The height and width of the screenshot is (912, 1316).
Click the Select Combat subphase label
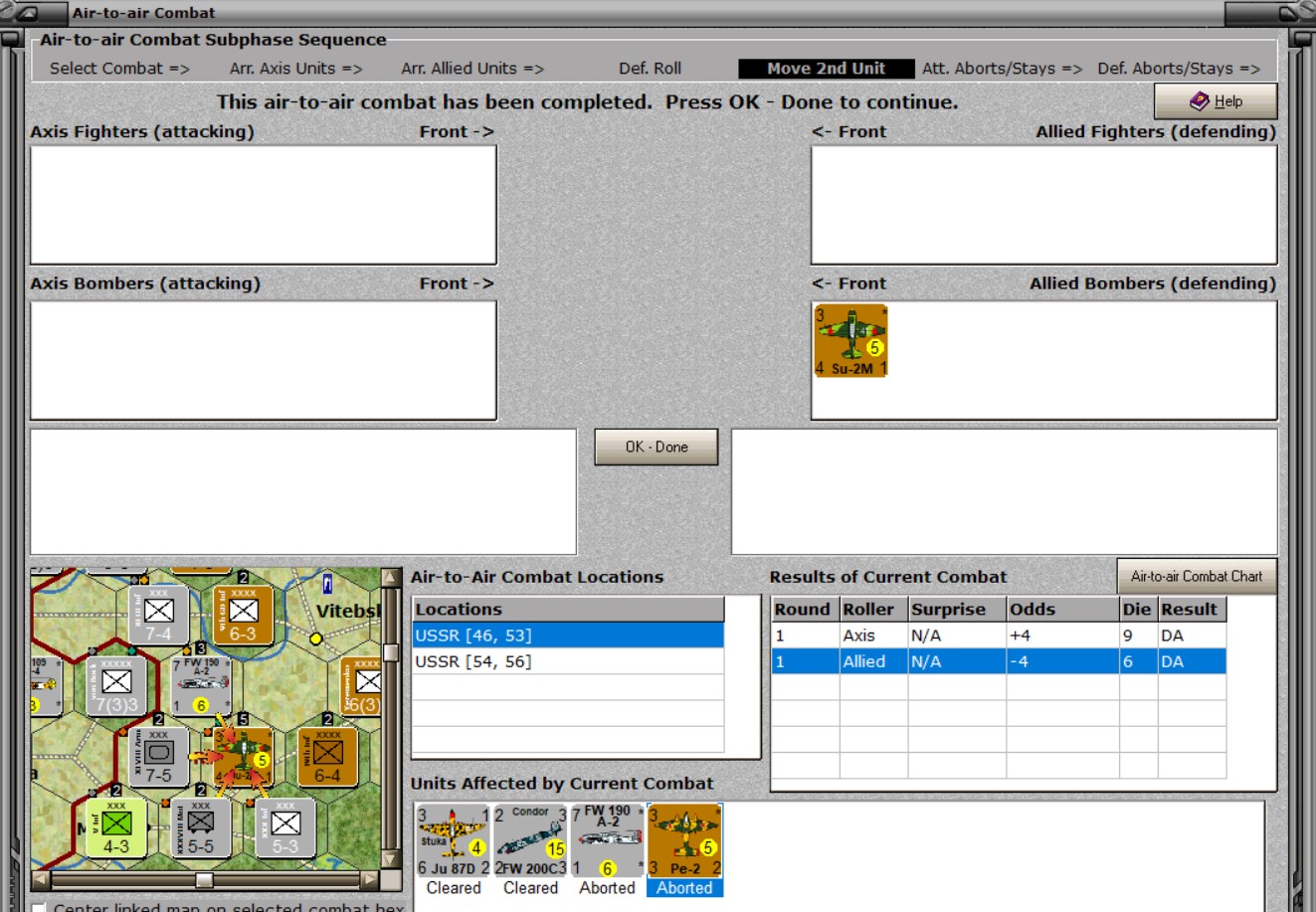pyautogui.click(x=119, y=69)
